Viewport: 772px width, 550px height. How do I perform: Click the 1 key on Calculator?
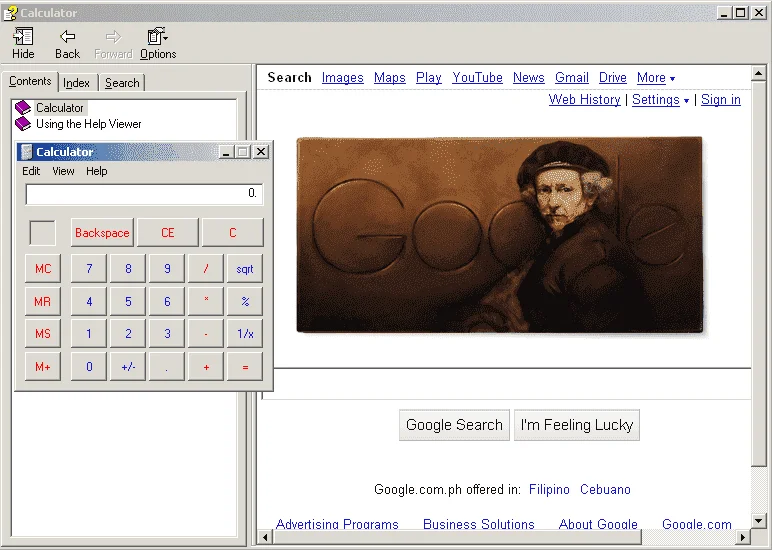pos(89,334)
